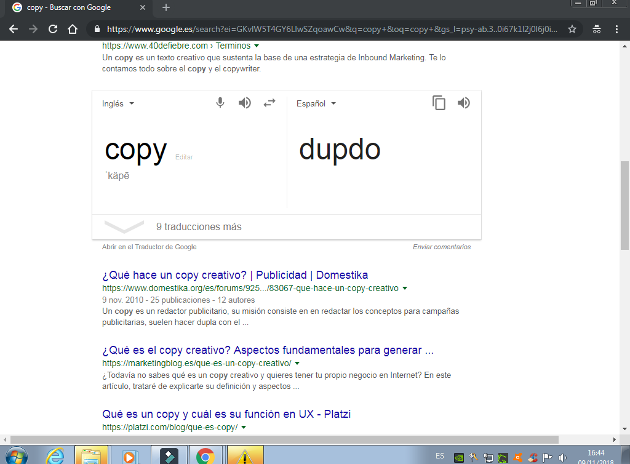630x464 pixels.
Task: Open the yellow warning icon app in taskbar
Action: tap(245, 456)
